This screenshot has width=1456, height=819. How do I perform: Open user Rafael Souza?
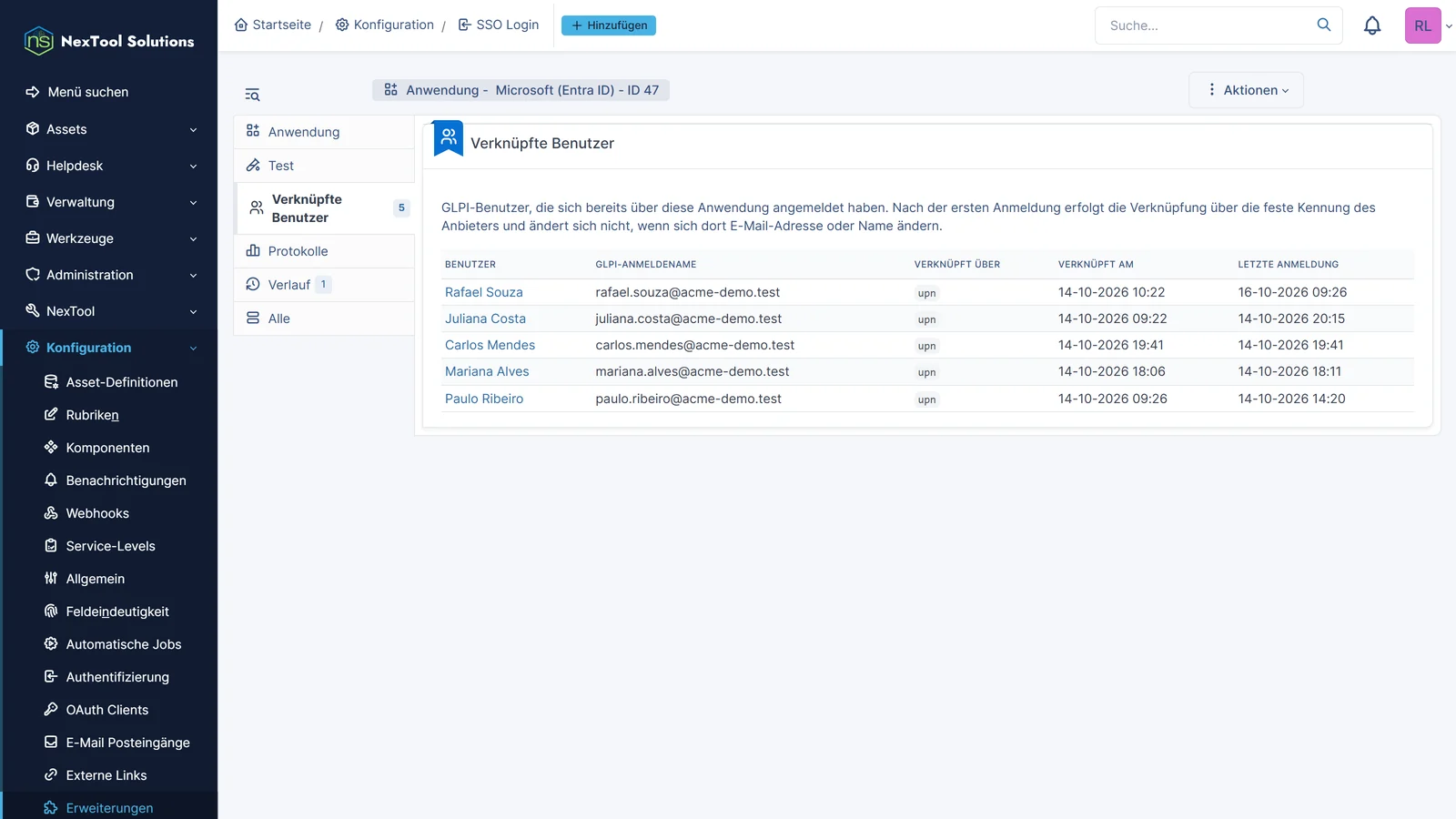click(483, 292)
